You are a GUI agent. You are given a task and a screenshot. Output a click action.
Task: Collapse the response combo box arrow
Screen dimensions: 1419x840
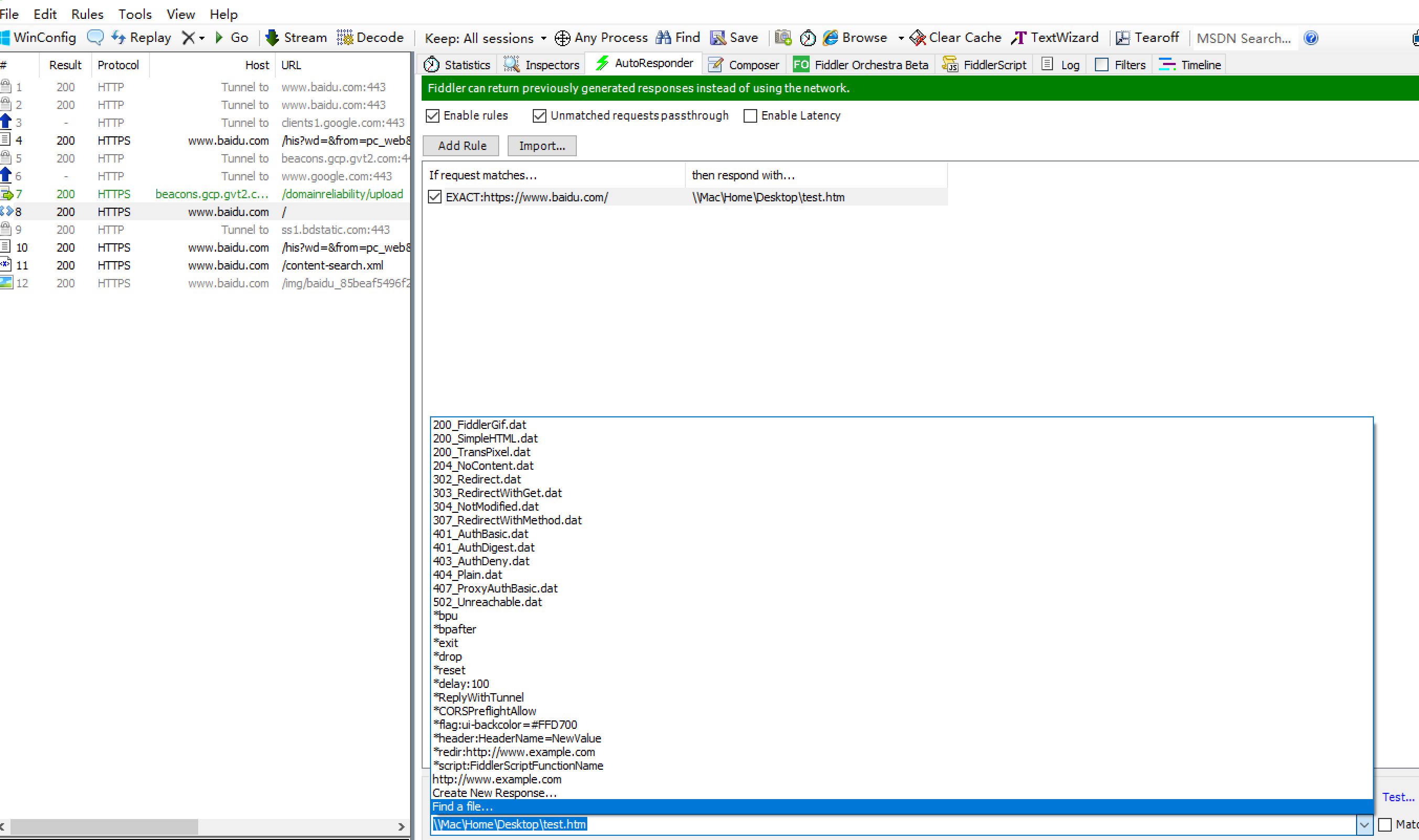1364,825
